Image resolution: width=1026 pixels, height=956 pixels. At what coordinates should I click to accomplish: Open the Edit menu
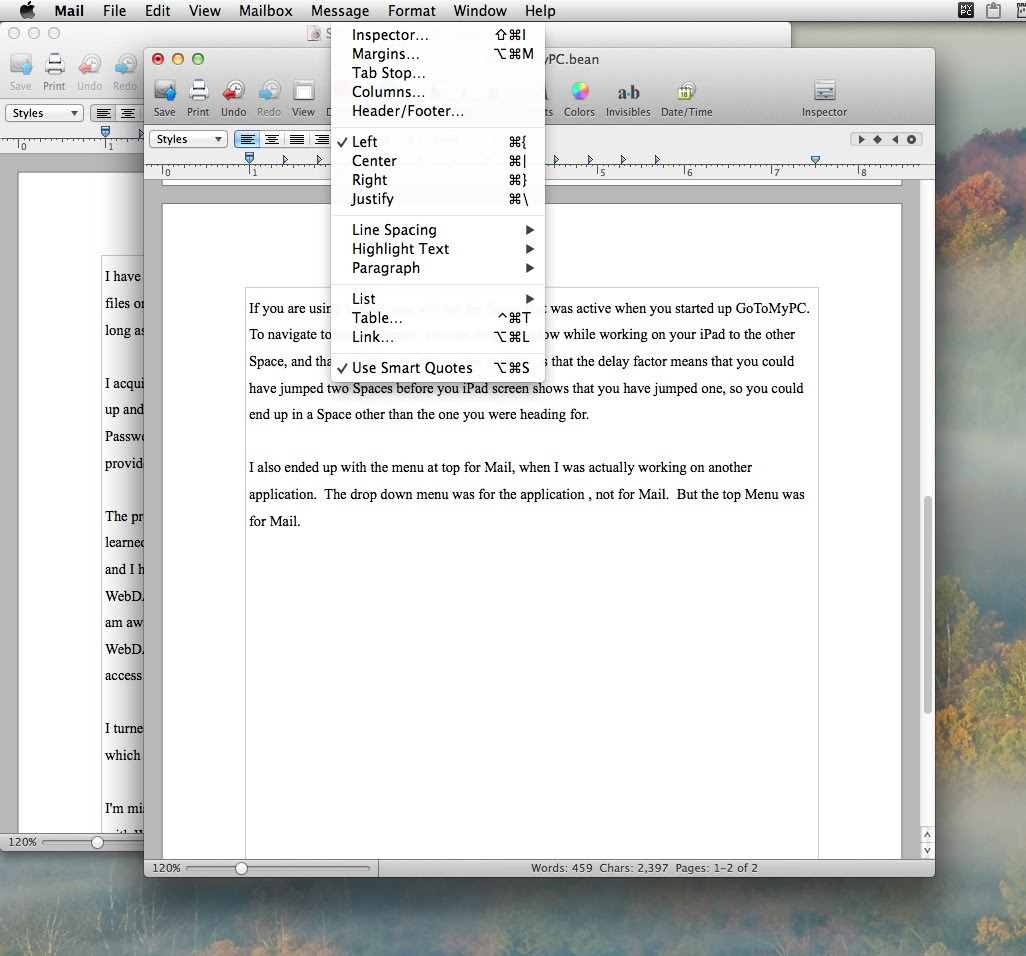coord(158,11)
